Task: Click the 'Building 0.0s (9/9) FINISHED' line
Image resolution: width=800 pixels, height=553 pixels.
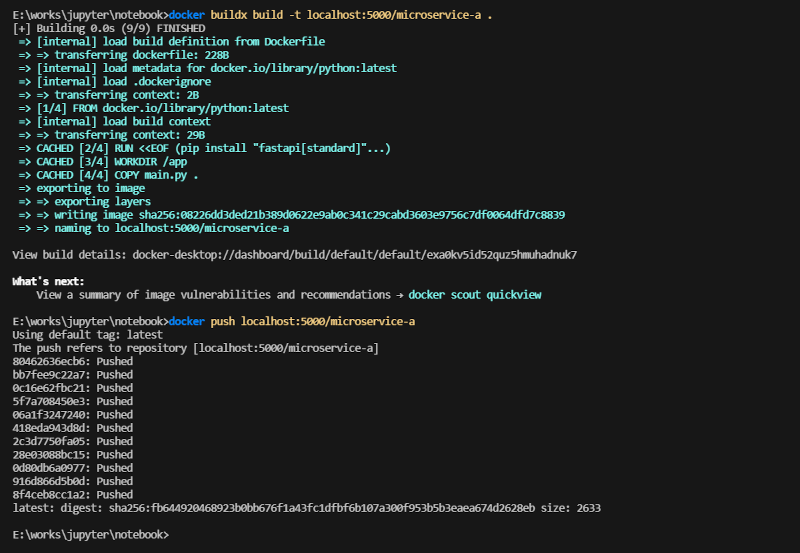Action: click(109, 28)
